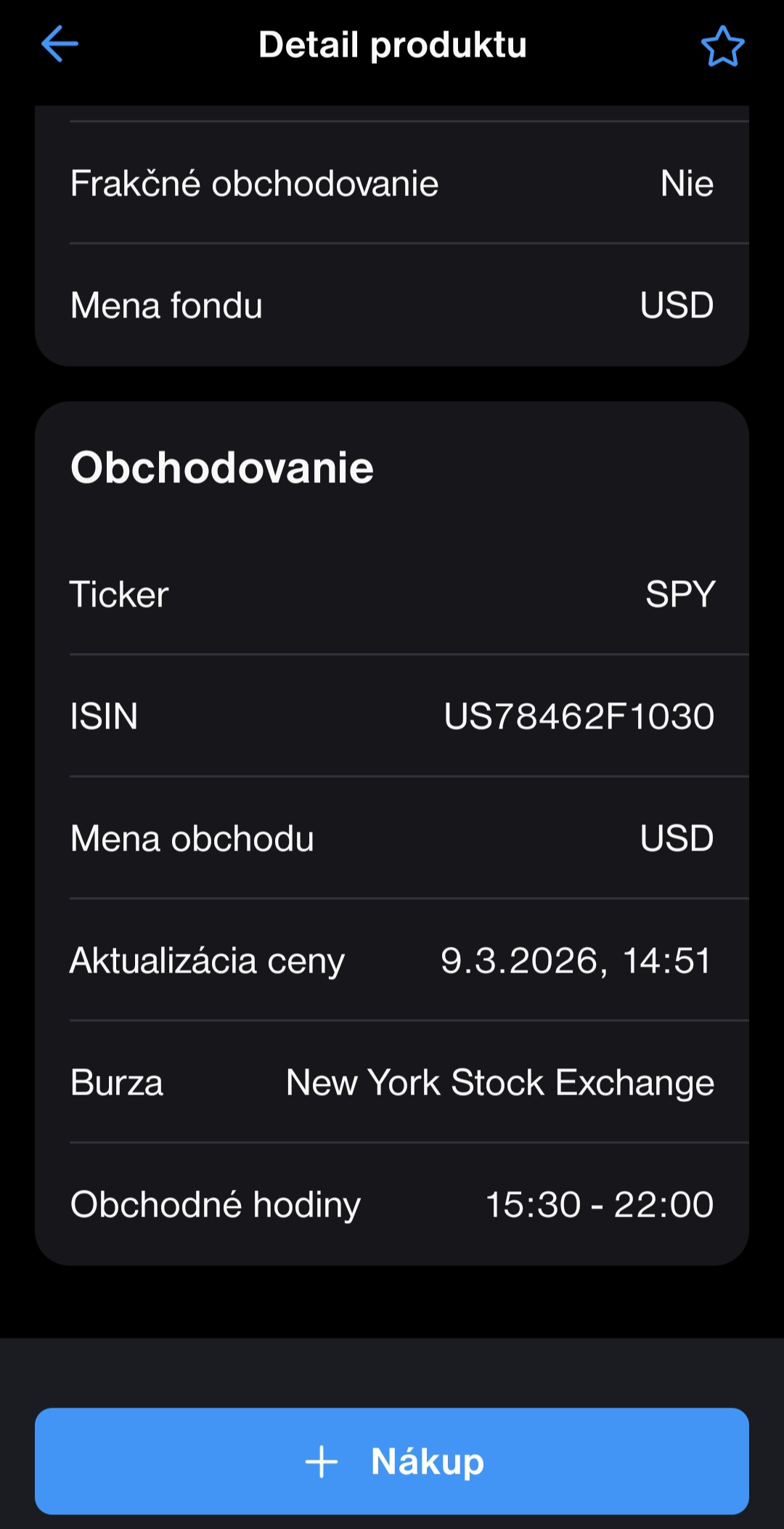Click the Detail produktu page title

tap(392, 45)
